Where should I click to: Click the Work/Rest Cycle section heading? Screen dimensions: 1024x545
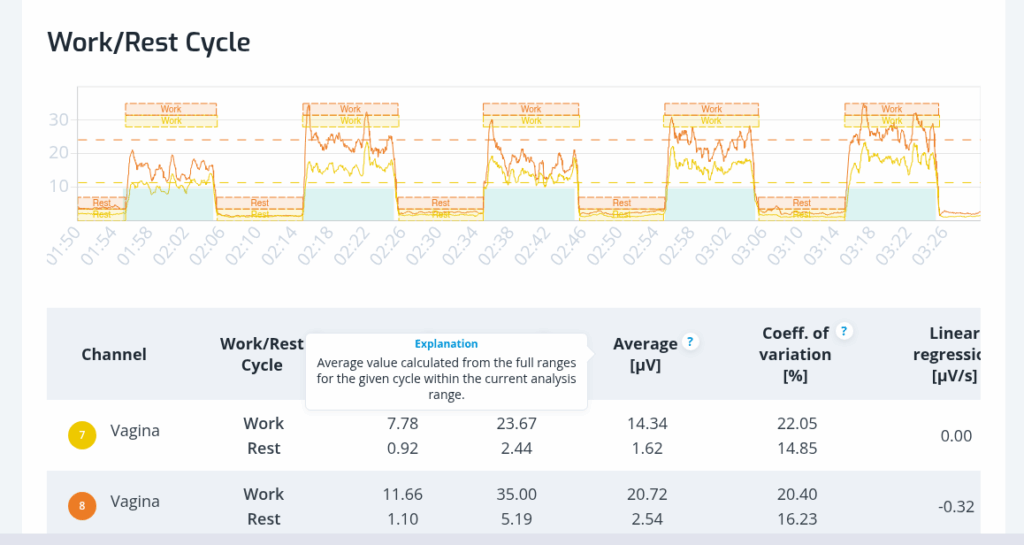click(x=149, y=42)
